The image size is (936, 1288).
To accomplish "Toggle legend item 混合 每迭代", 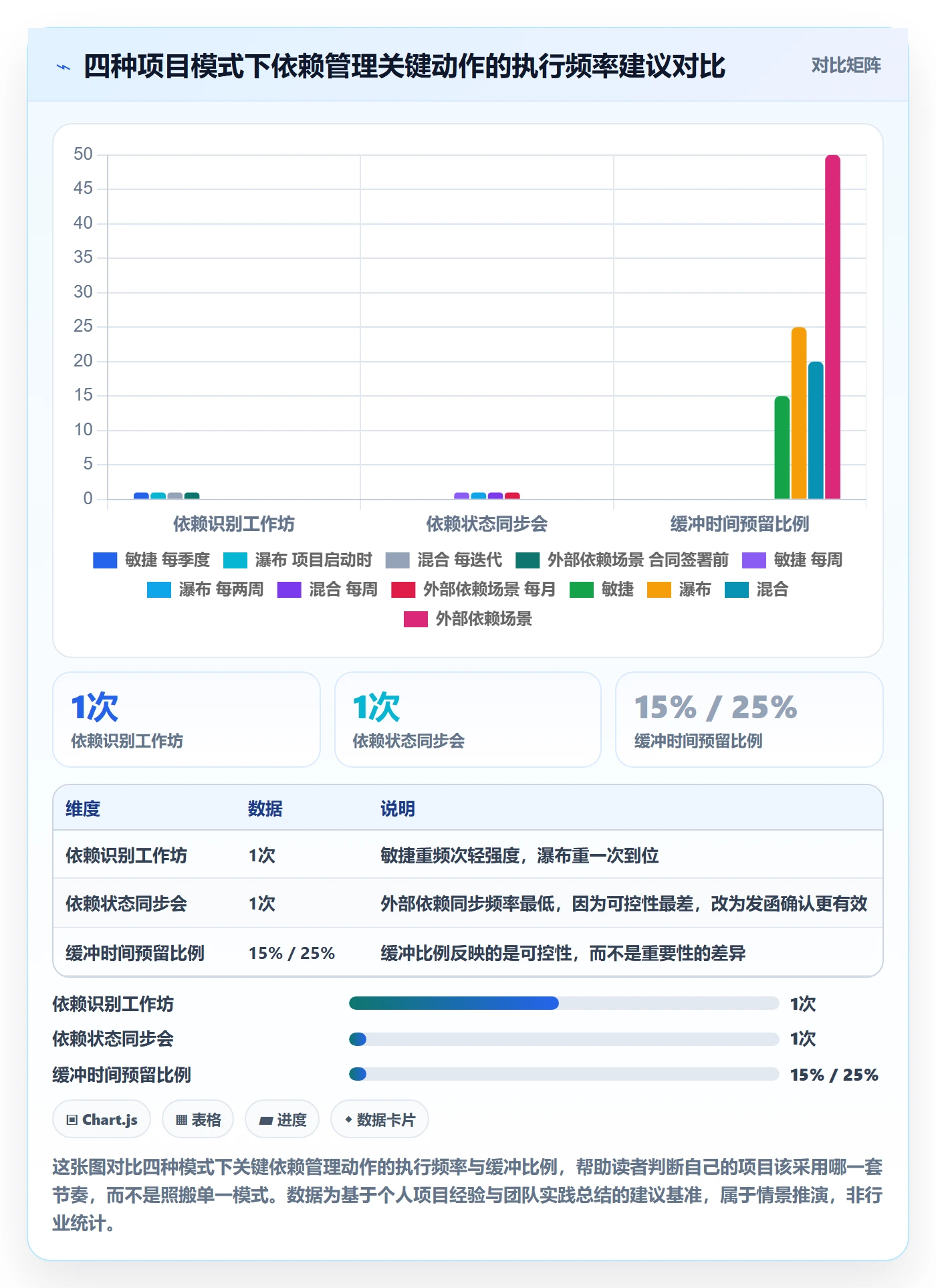I will 443,560.
